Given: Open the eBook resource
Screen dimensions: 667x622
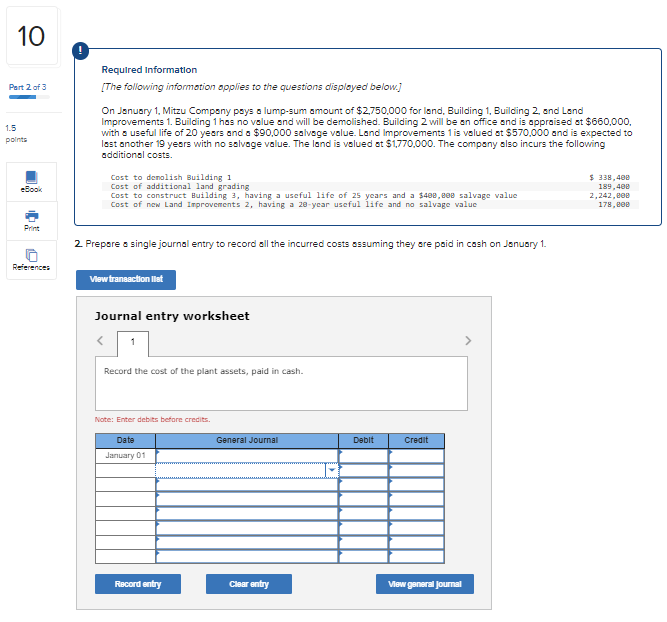Looking at the screenshot, I should point(31,182).
